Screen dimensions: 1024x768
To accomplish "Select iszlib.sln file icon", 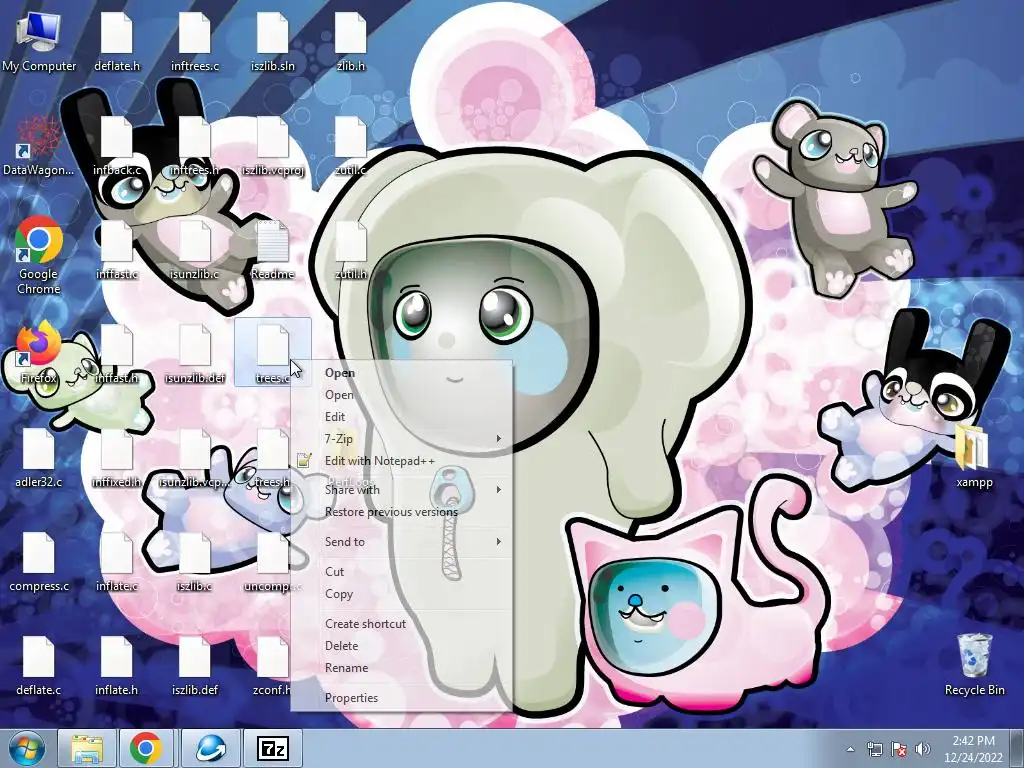I will click(272, 42).
